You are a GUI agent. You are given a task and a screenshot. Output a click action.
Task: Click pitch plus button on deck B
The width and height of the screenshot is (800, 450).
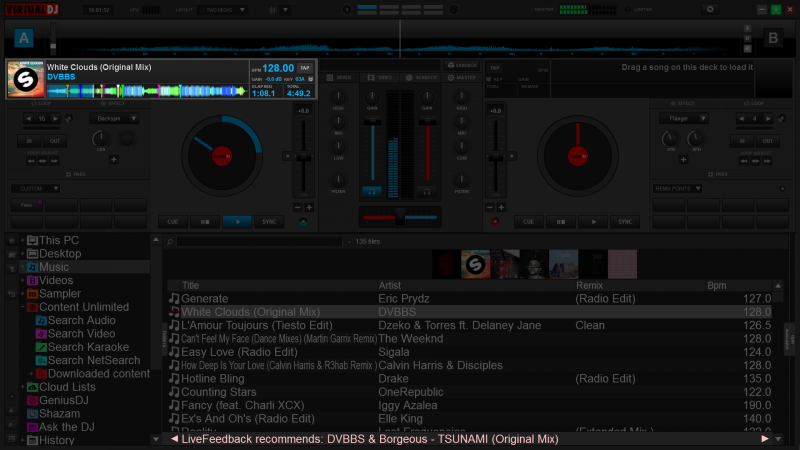click(501, 208)
